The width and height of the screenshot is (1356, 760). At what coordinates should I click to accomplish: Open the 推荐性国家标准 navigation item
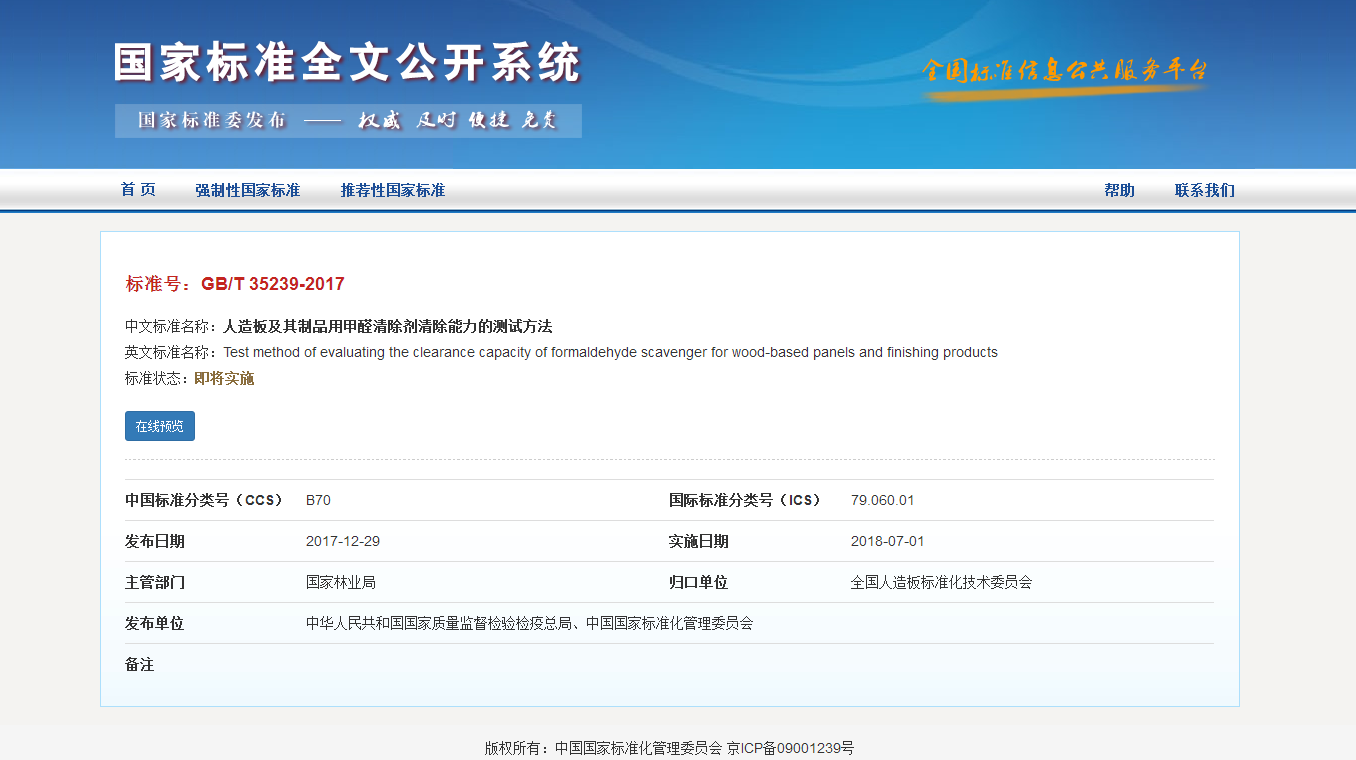pos(392,190)
